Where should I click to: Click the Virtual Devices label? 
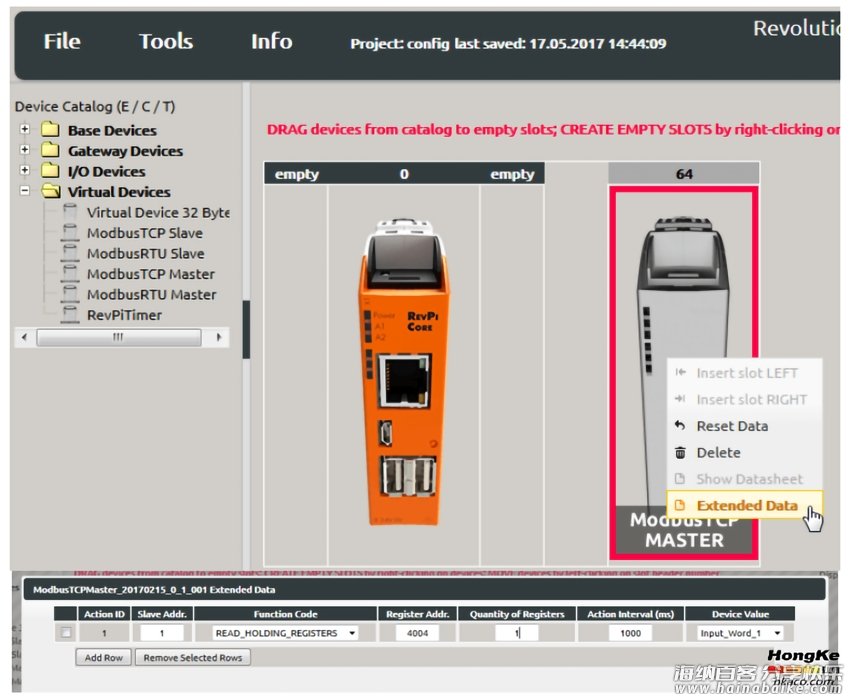coord(119,192)
